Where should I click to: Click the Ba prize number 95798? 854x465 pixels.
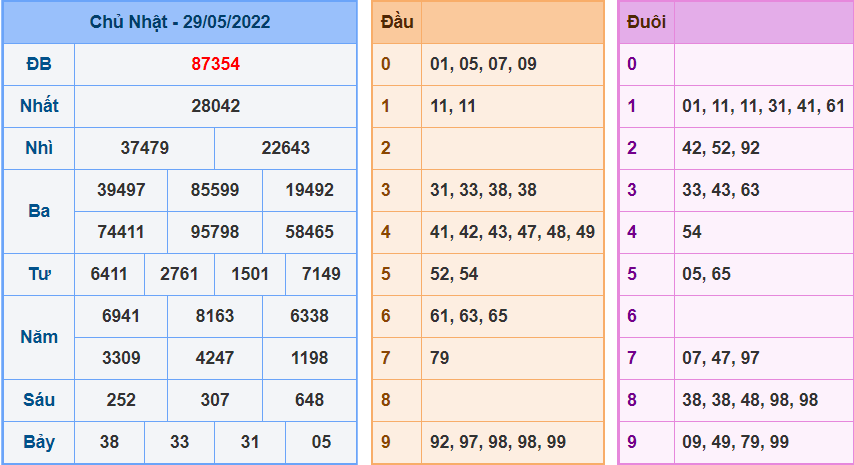click(215, 232)
